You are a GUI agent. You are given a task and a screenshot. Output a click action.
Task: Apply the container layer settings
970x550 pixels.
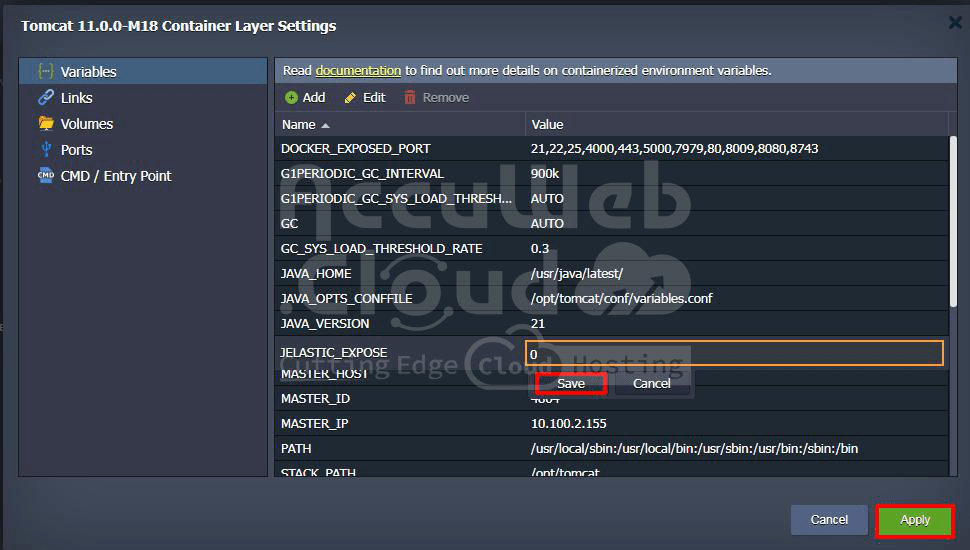coord(915,520)
